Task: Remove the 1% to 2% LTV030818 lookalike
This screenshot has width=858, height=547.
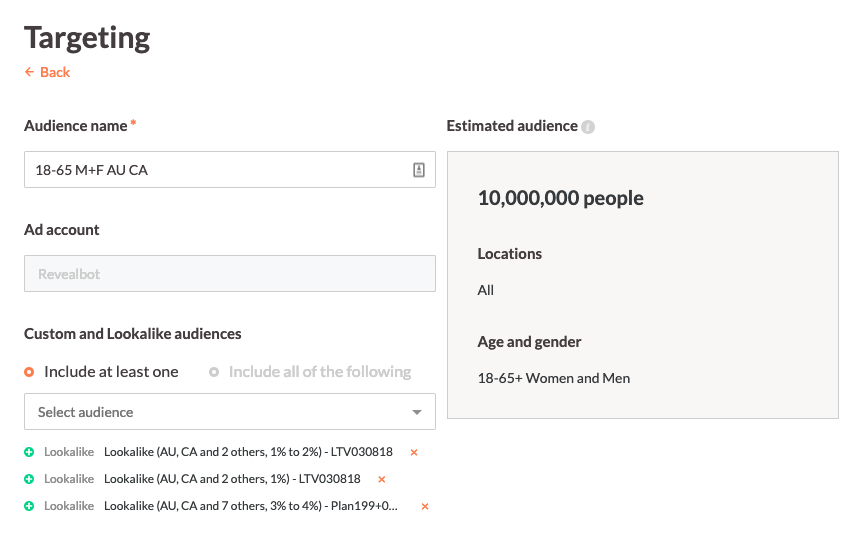Action: [414, 453]
